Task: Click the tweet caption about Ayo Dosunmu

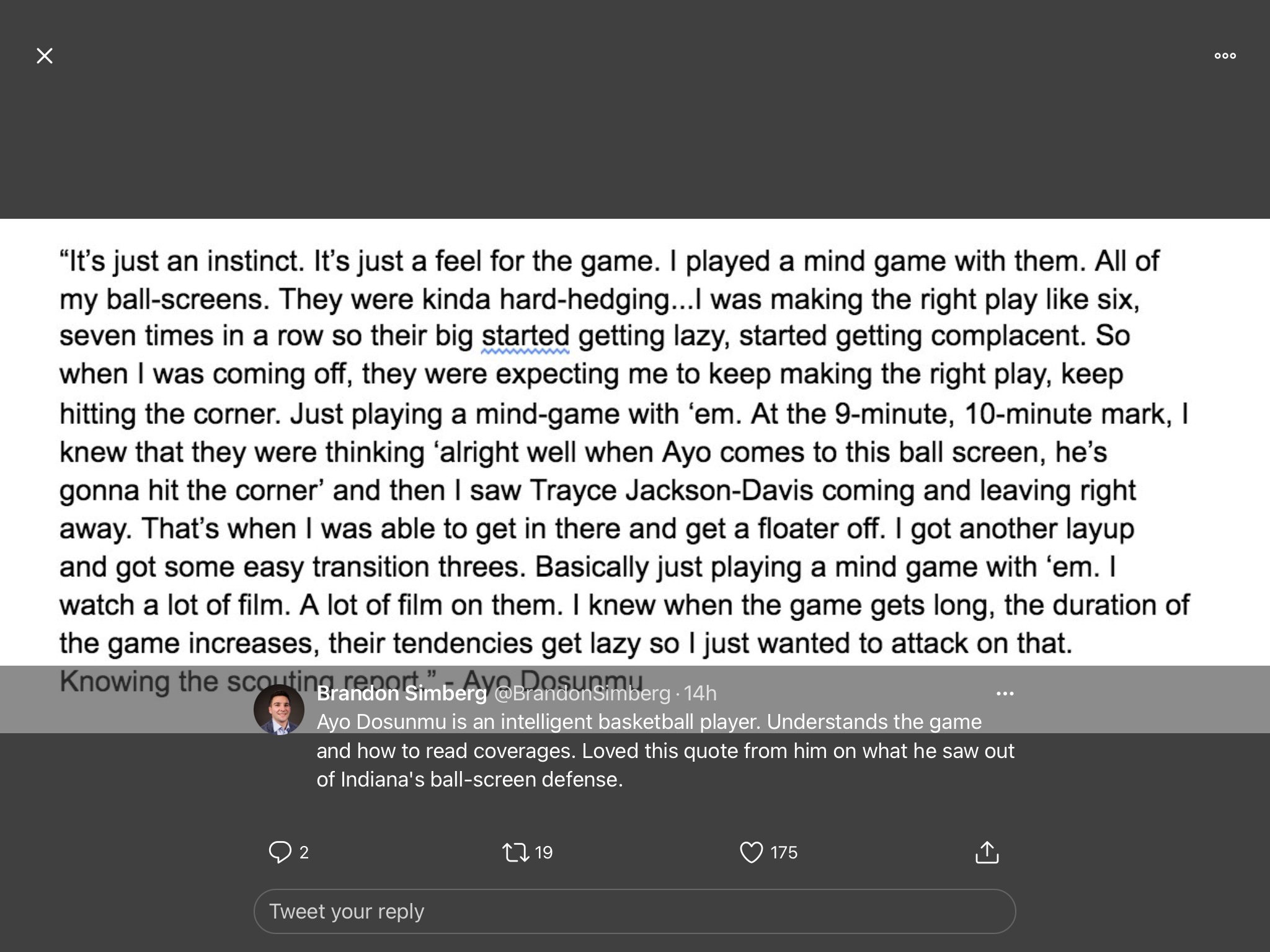Action: point(665,751)
